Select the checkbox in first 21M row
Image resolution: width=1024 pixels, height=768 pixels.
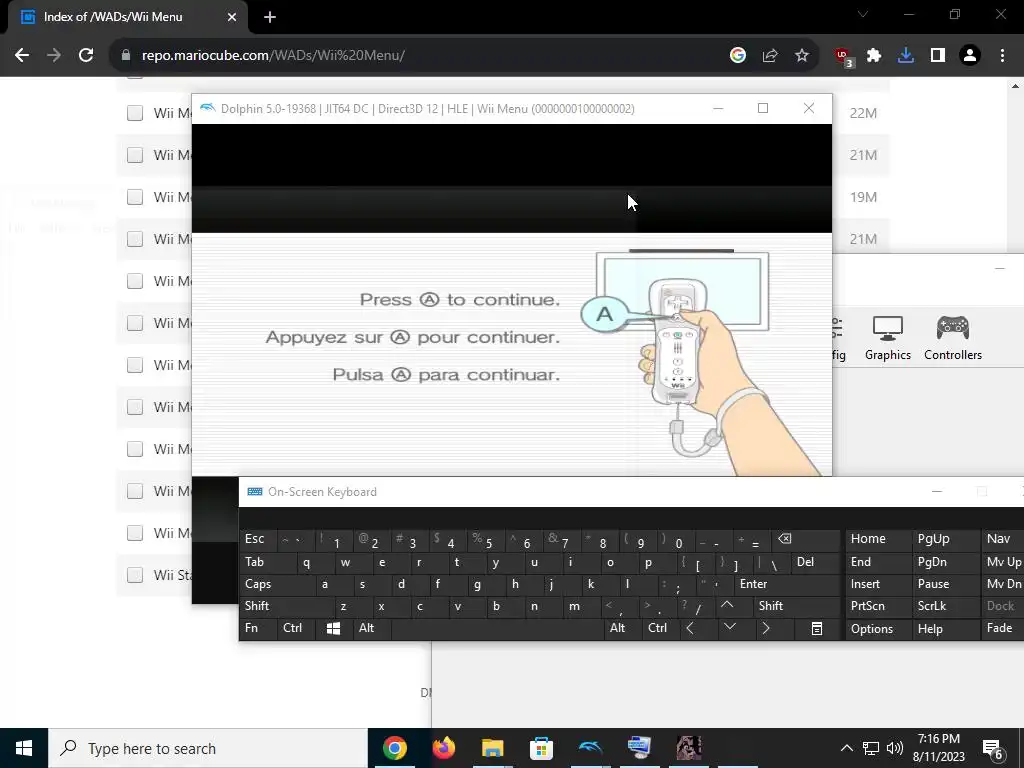(135, 155)
